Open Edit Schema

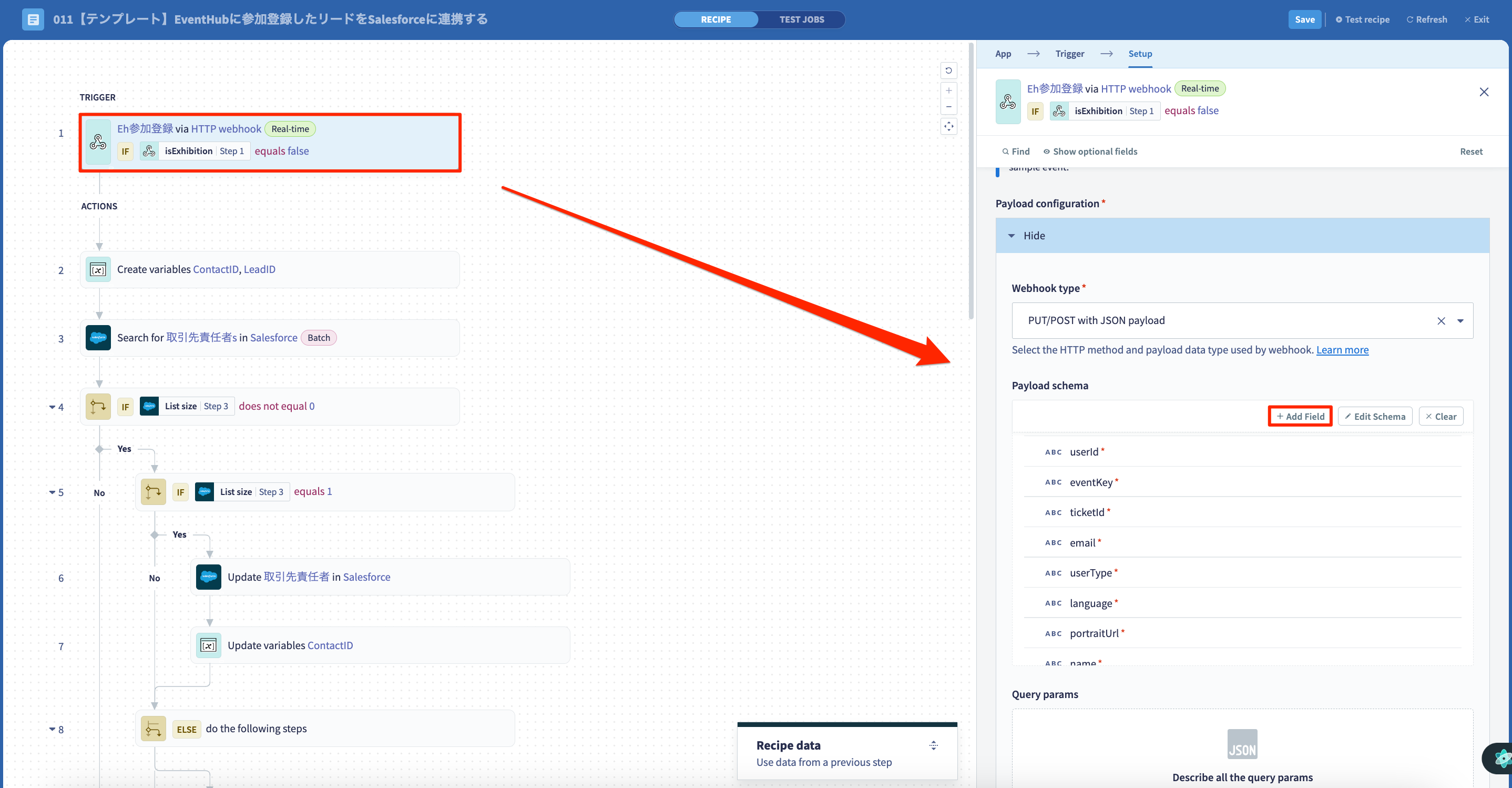click(1375, 416)
